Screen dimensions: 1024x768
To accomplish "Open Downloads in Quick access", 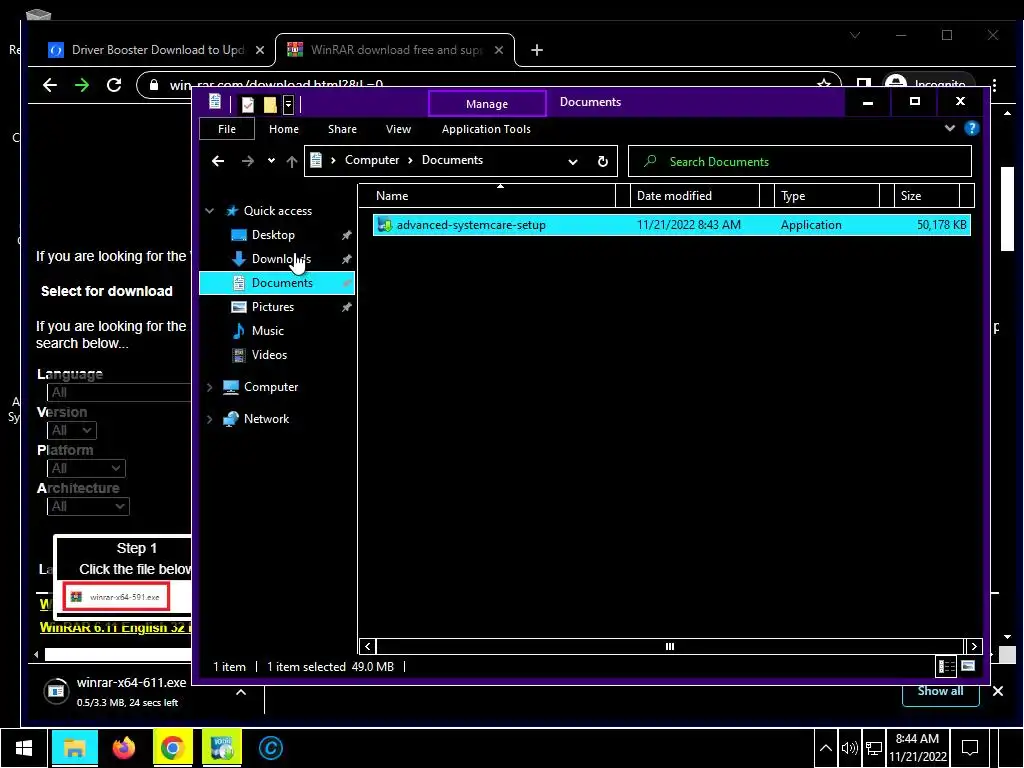I will [281, 259].
